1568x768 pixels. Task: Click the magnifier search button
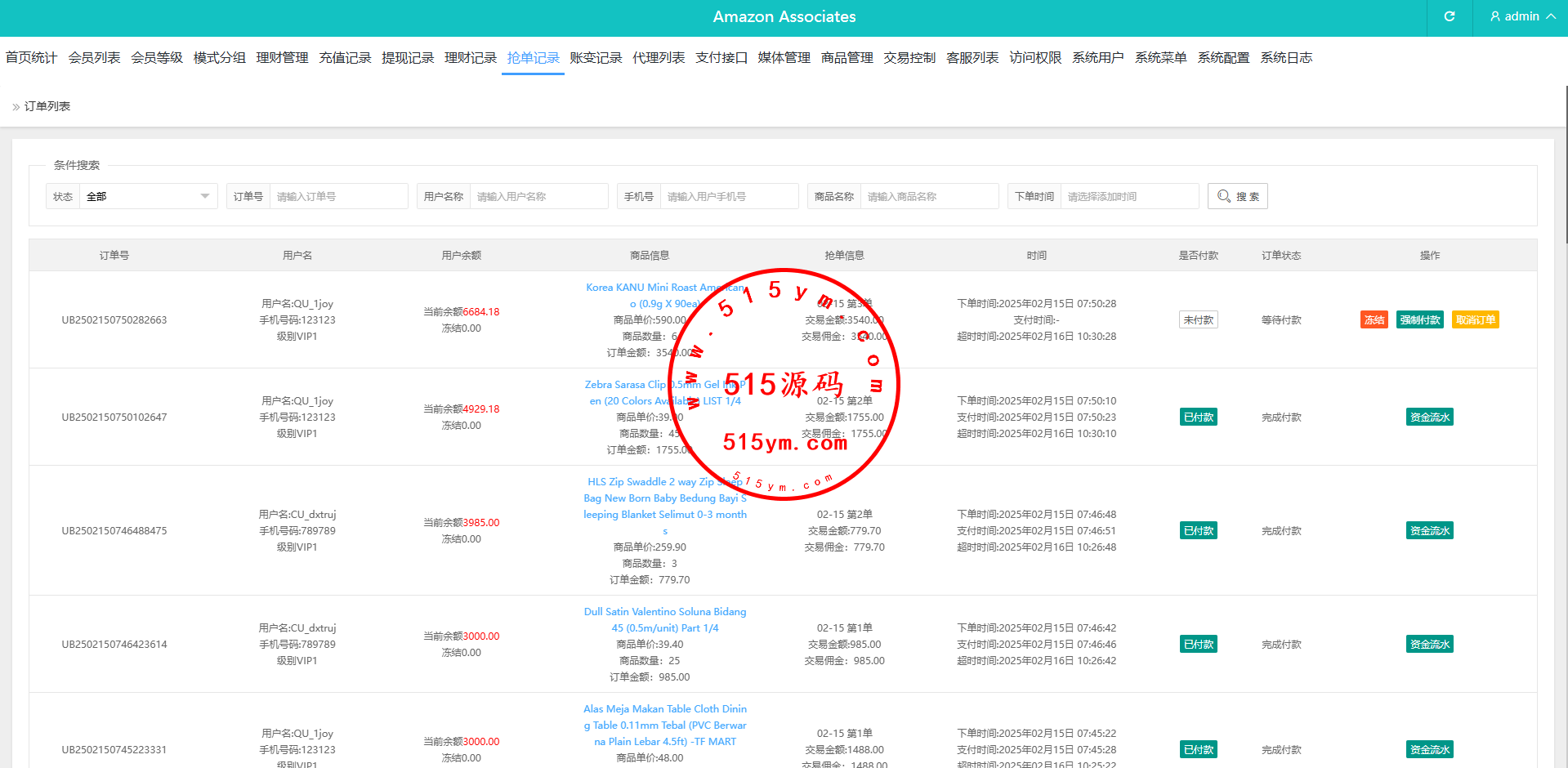pos(1237,196)
